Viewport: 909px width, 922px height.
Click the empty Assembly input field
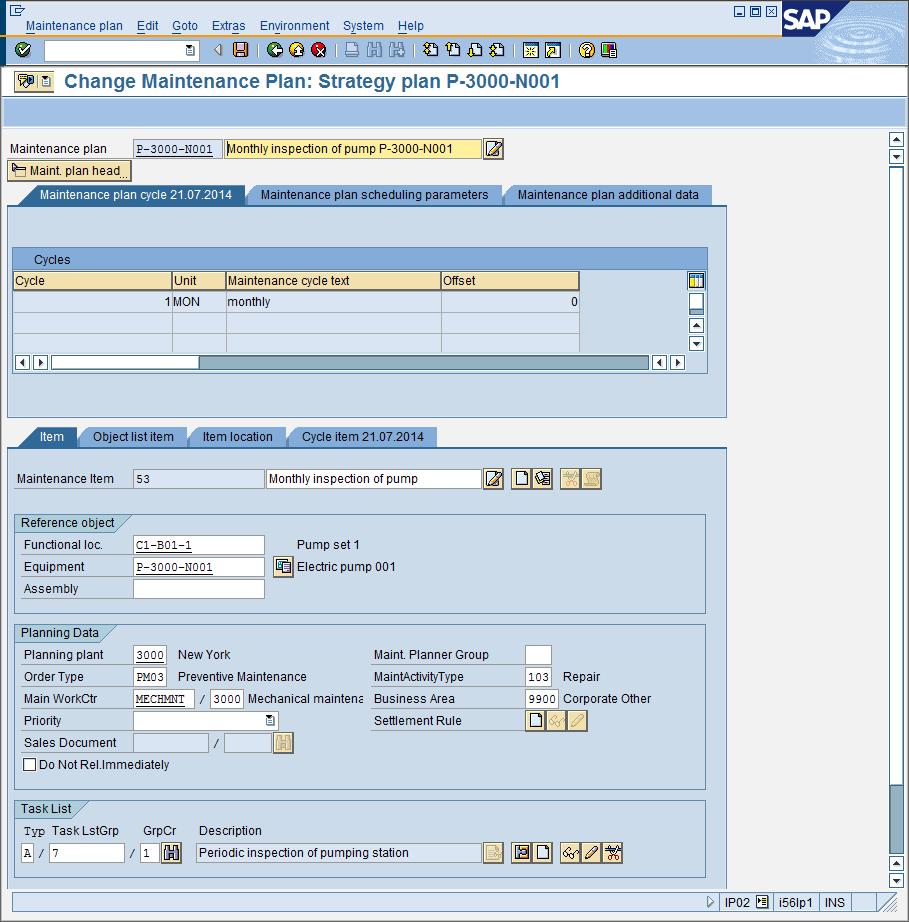199,589
